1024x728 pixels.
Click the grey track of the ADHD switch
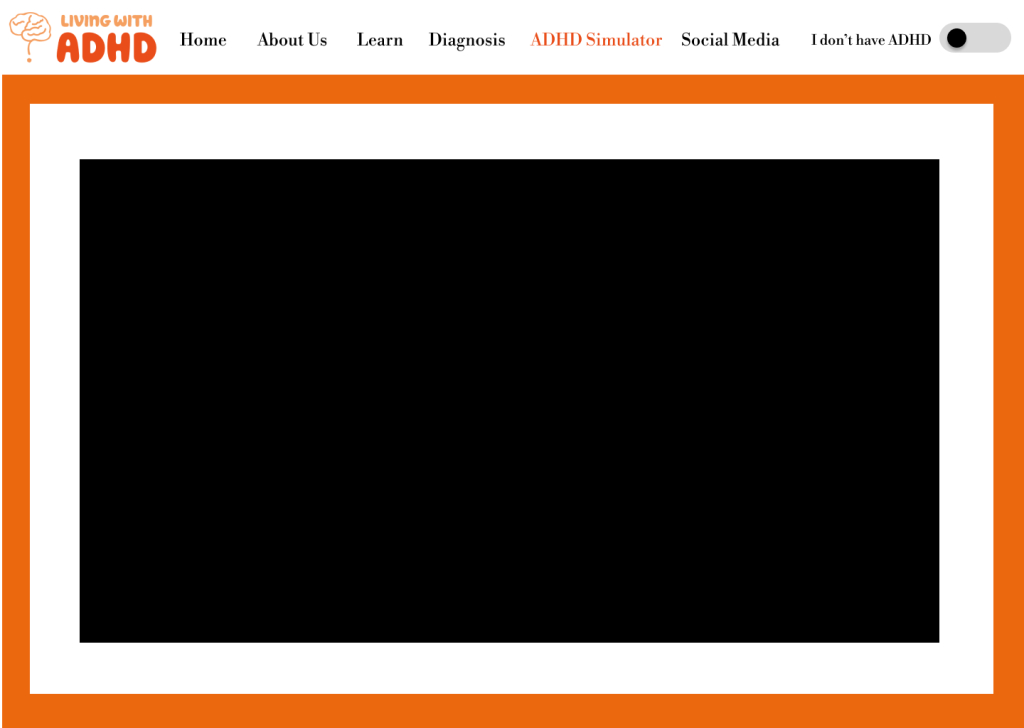coord(991,39)
